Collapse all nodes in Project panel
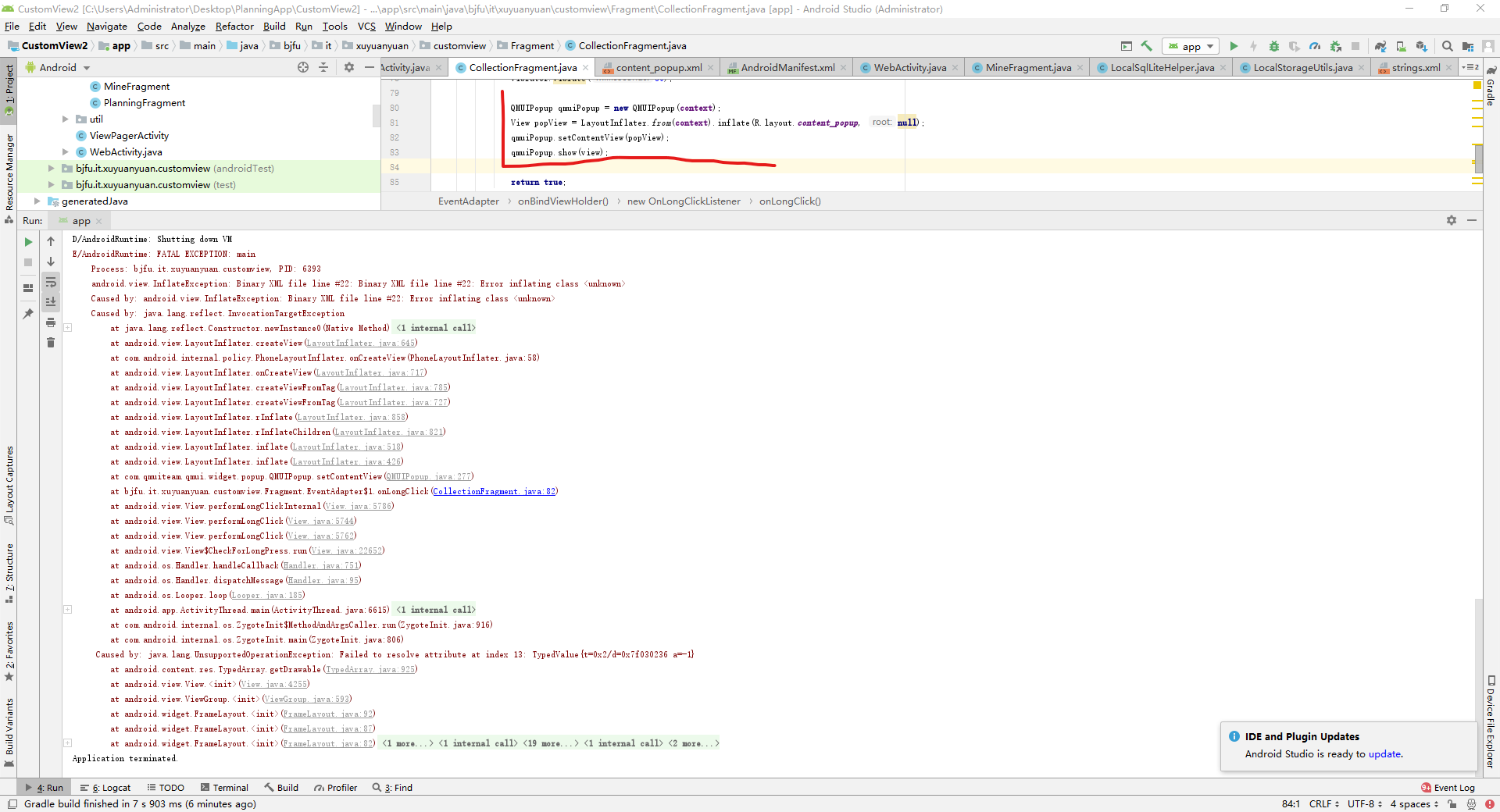The height and width of the screenshot is (812, 1500). point(323,68)
